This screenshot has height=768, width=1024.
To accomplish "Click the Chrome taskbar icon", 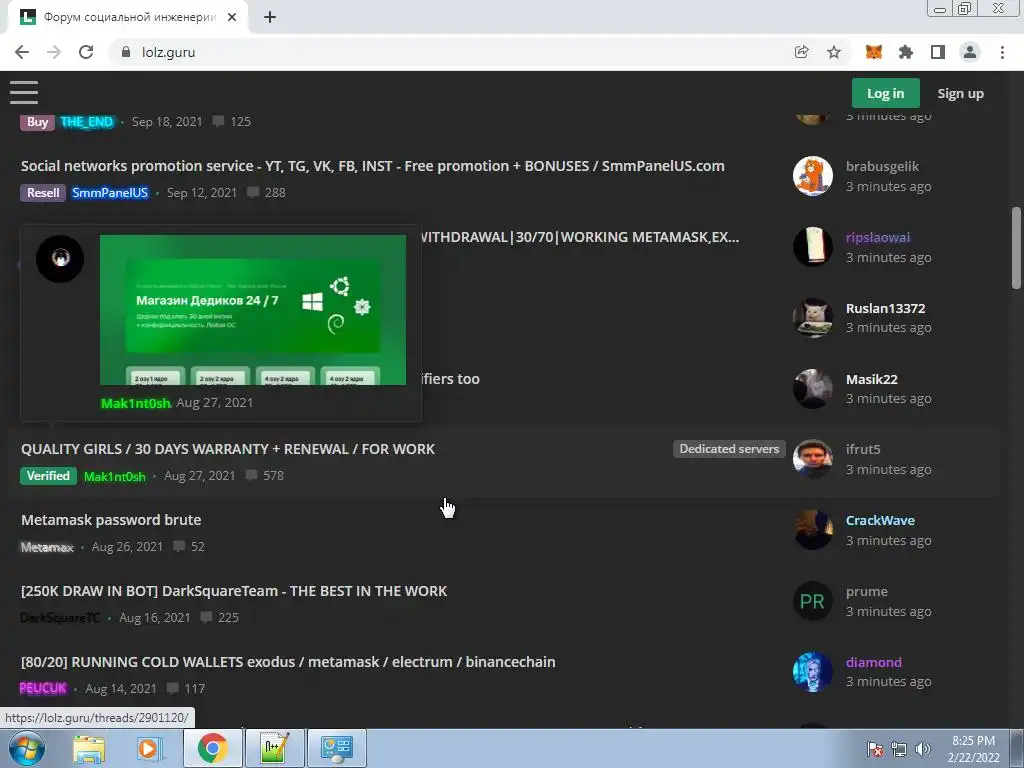I will 212,748.
